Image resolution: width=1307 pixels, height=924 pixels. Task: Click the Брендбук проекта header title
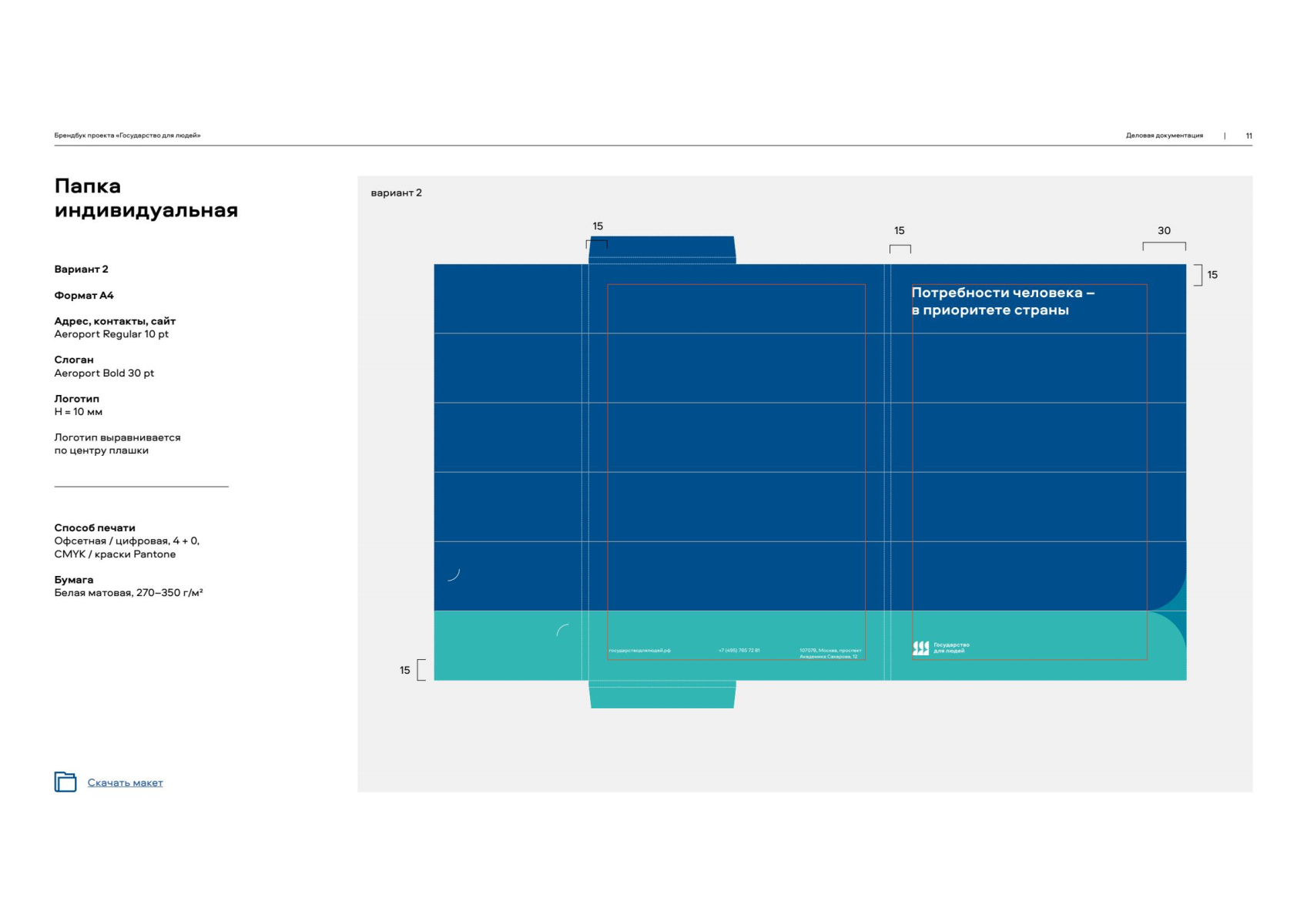[127, 136]
